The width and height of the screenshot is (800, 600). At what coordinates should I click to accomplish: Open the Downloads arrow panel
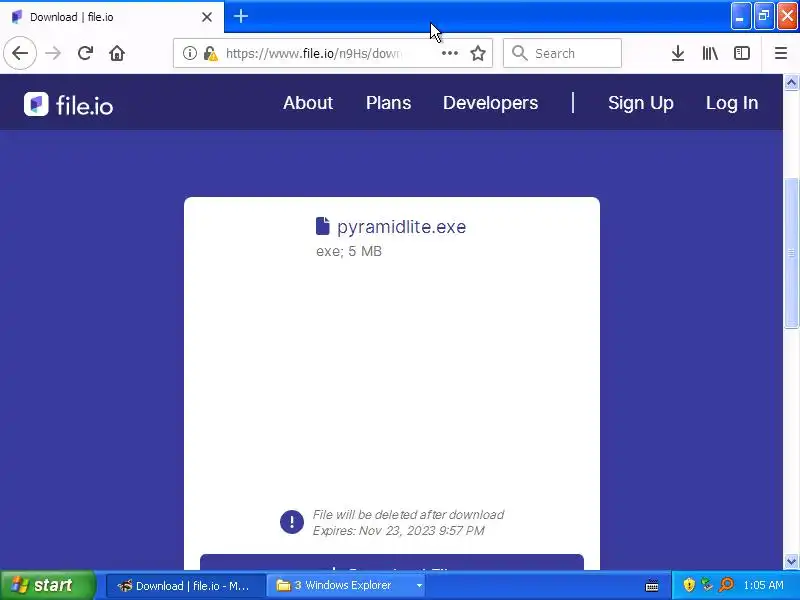pyautogui.click(x=678, y=53)
